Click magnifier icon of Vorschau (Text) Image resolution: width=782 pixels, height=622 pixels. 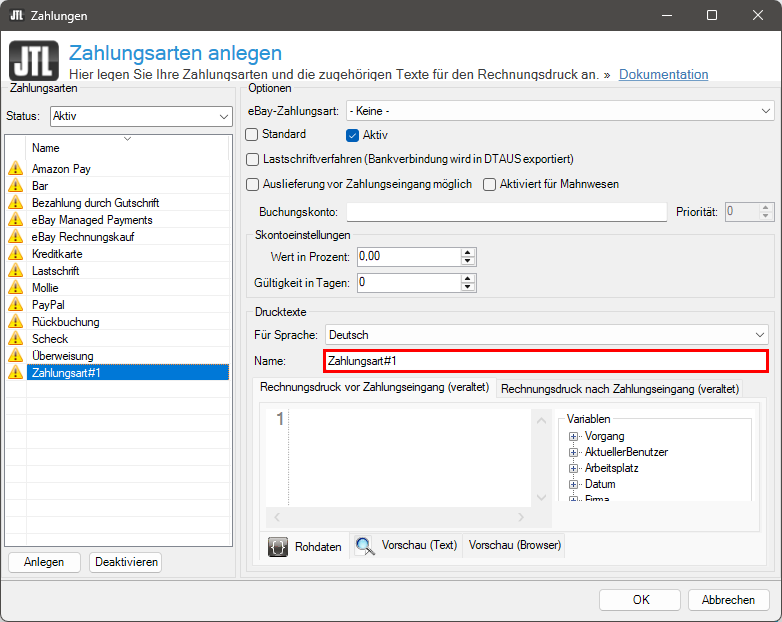coord(365,546)
